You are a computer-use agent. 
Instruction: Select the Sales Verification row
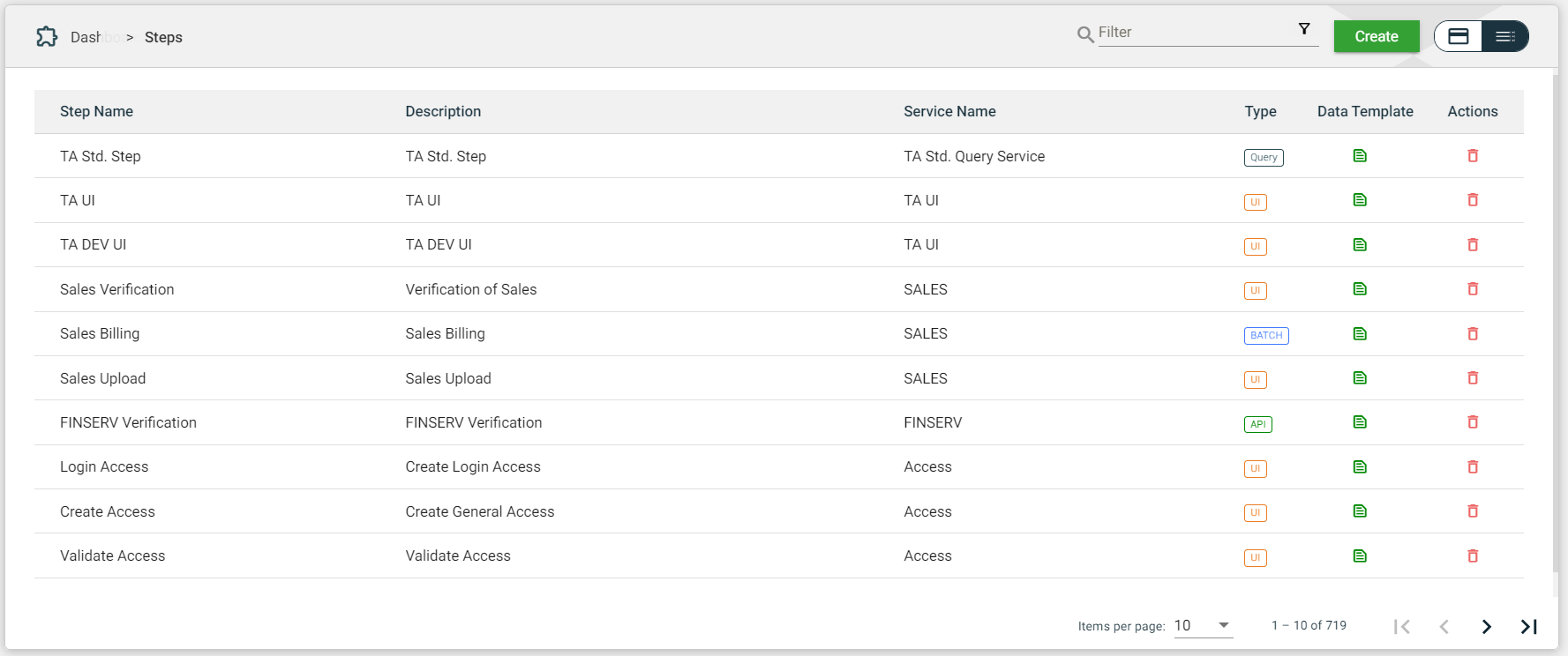(117, 289)
